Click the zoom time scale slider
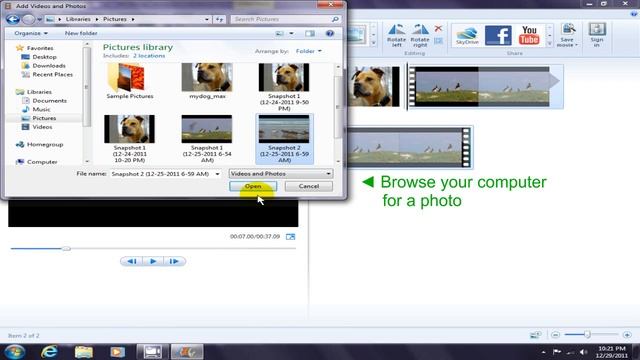Image resolution: width=640 pixels, height=360 pixels. point(587,335)
